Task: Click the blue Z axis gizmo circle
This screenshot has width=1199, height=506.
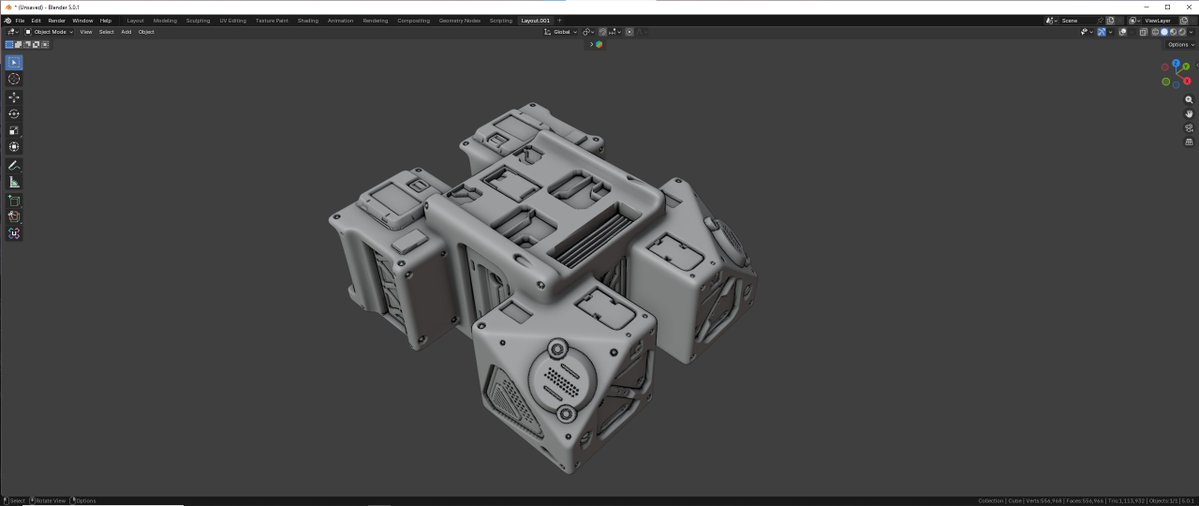Action: pos(1176,63)
